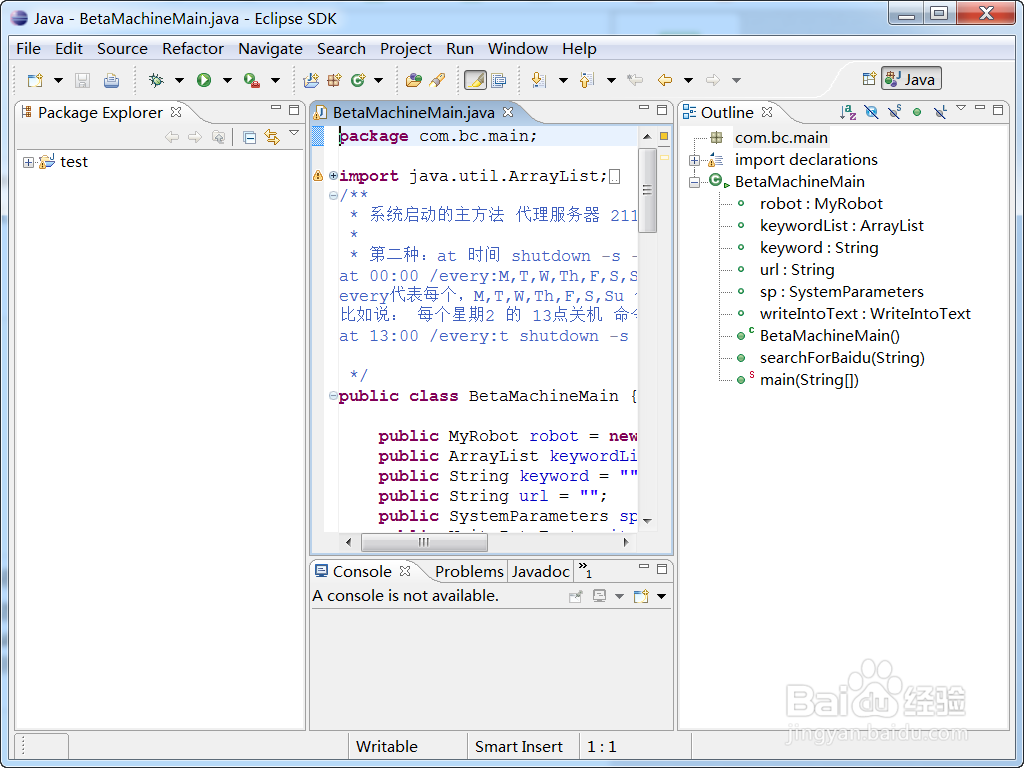Click Collapse All in Package Explorer
The width and height of the screenshot is (1024, 768).
pyautogui.click(x=249, y=137)
